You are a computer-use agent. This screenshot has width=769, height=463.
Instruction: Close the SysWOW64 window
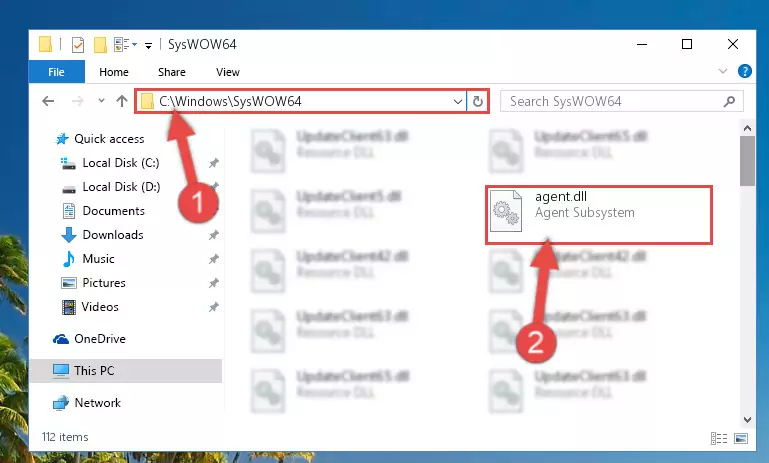pos(733,45)
